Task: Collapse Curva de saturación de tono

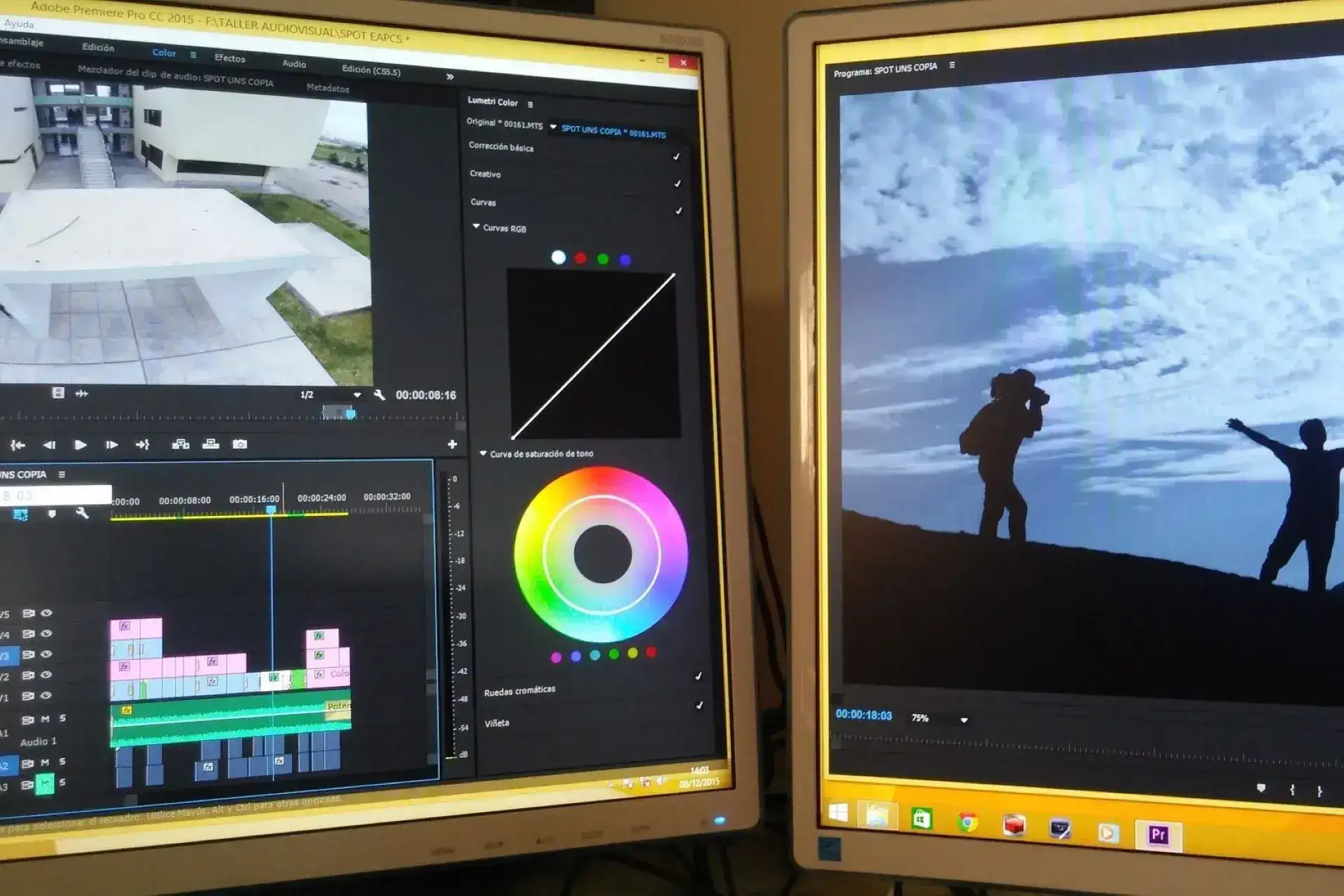Action: [x=483, y=454]
